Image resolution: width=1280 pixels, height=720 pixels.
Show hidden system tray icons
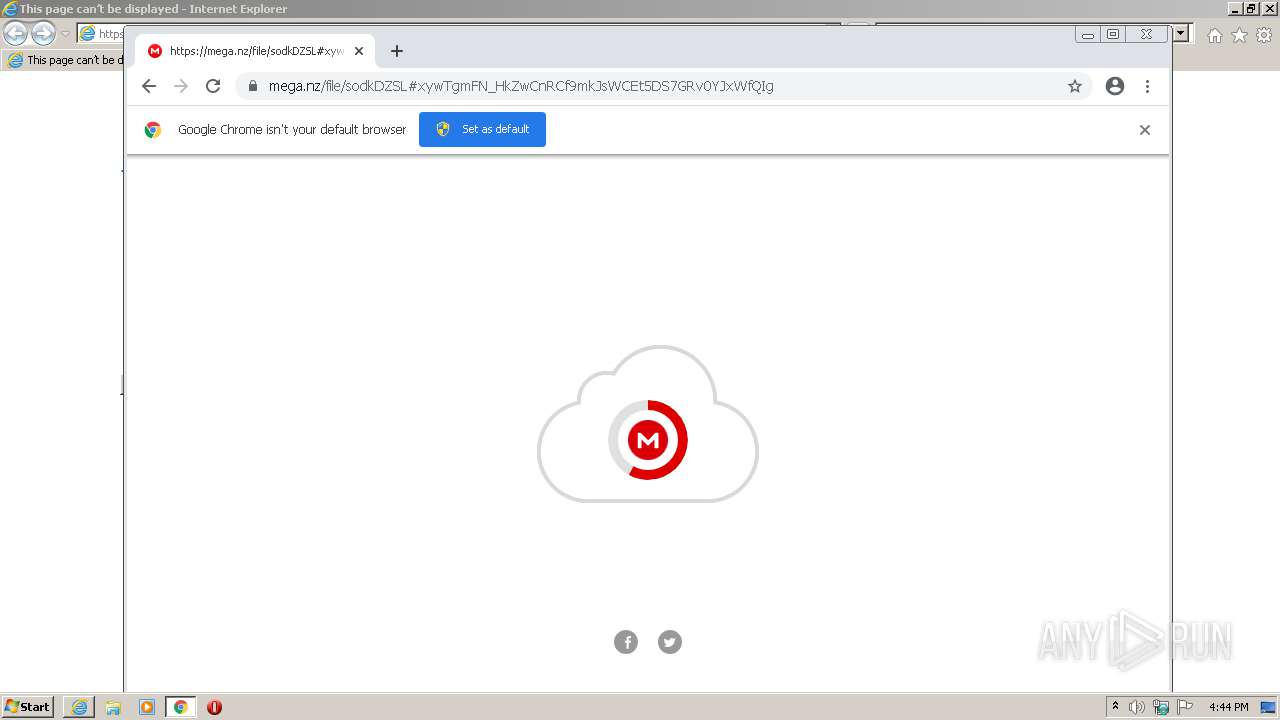[x=1115, y=707]
